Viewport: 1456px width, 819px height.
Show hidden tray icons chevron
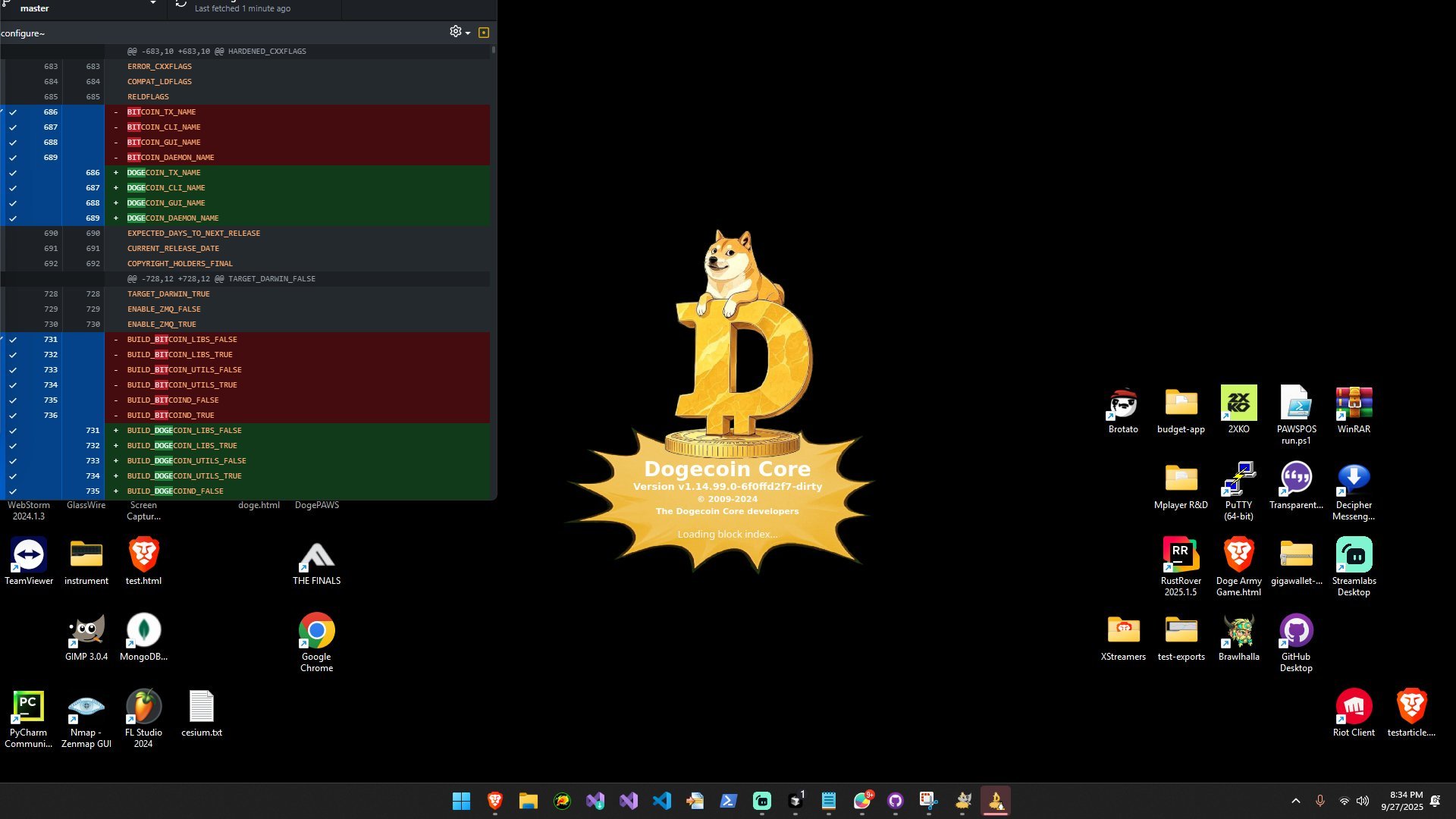1295,801
